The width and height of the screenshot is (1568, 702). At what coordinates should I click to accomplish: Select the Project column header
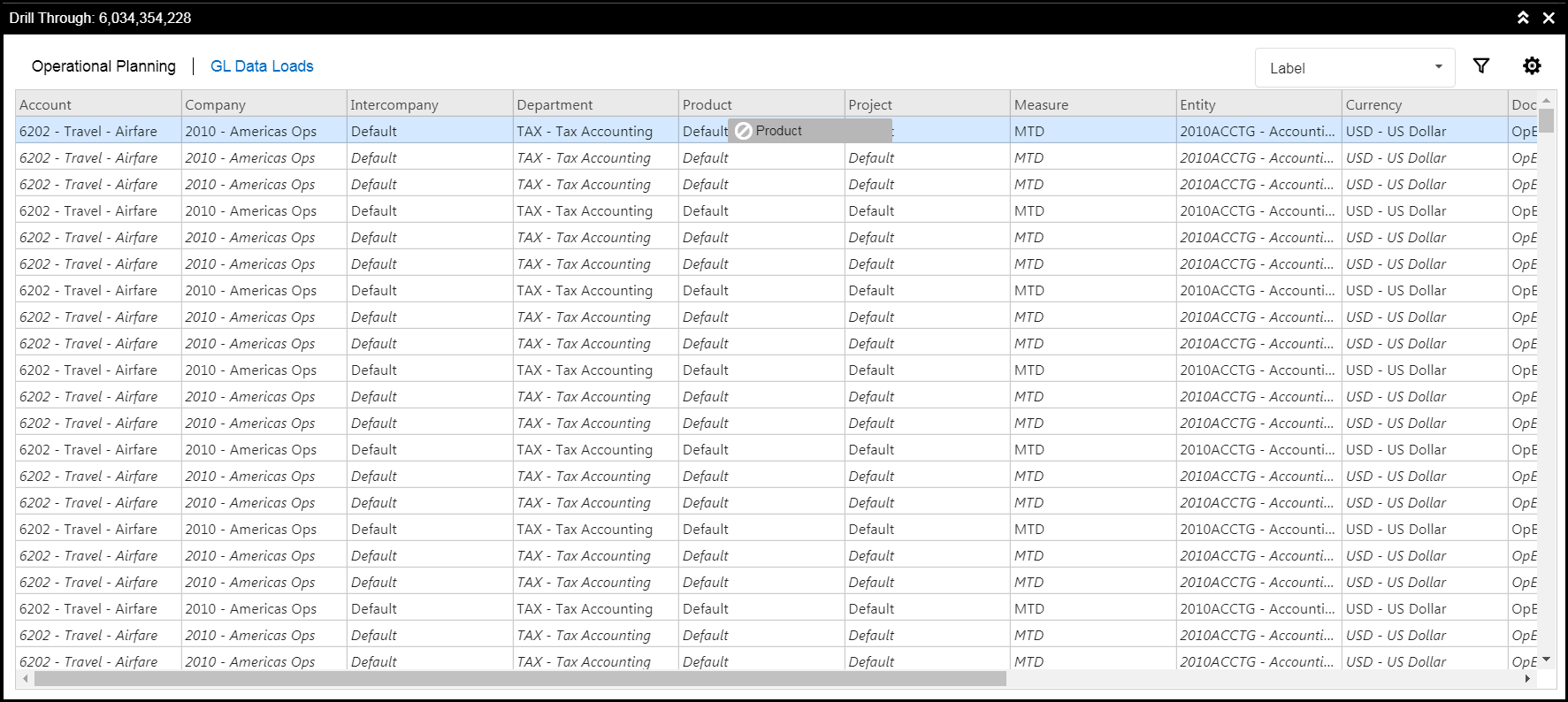point(927,104)
